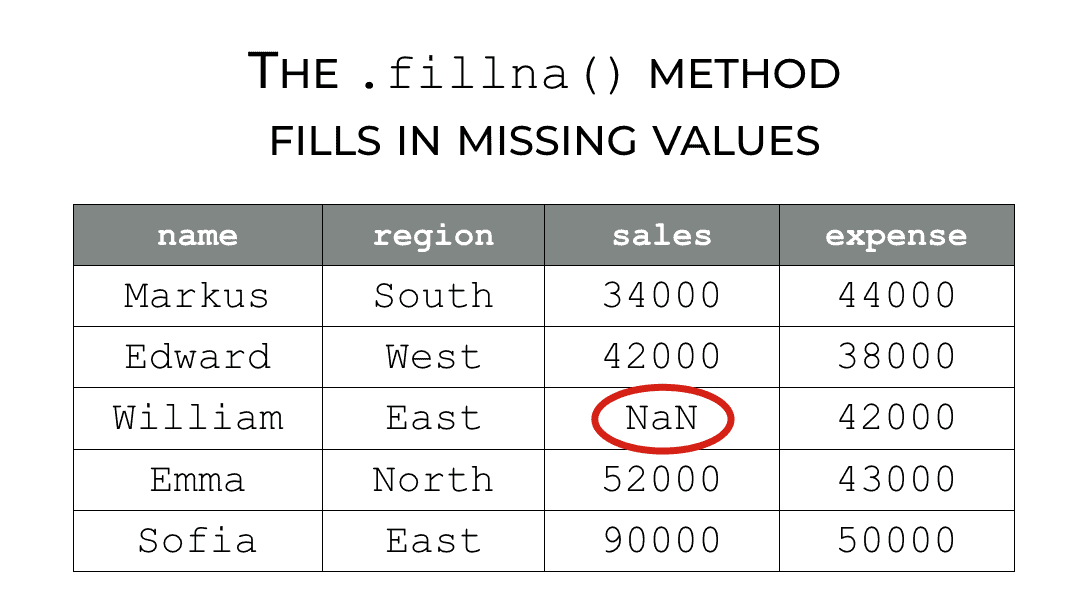Click the sales value 34000
Screen dimensions: 1084x616
(x=662, y=296)
